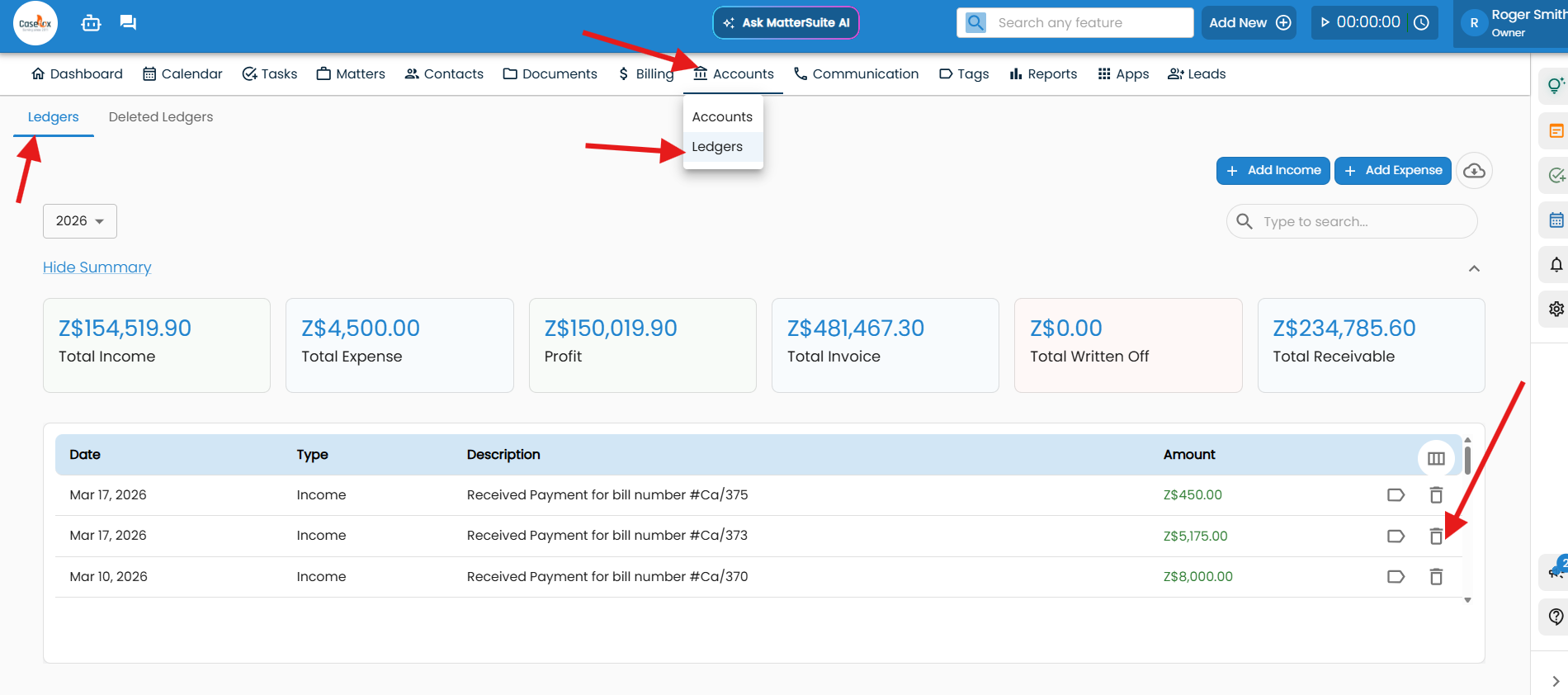Screen dimensions: 1568x695
Task: Expand the right sidebar arrow
Action: tap(1556, 681)
